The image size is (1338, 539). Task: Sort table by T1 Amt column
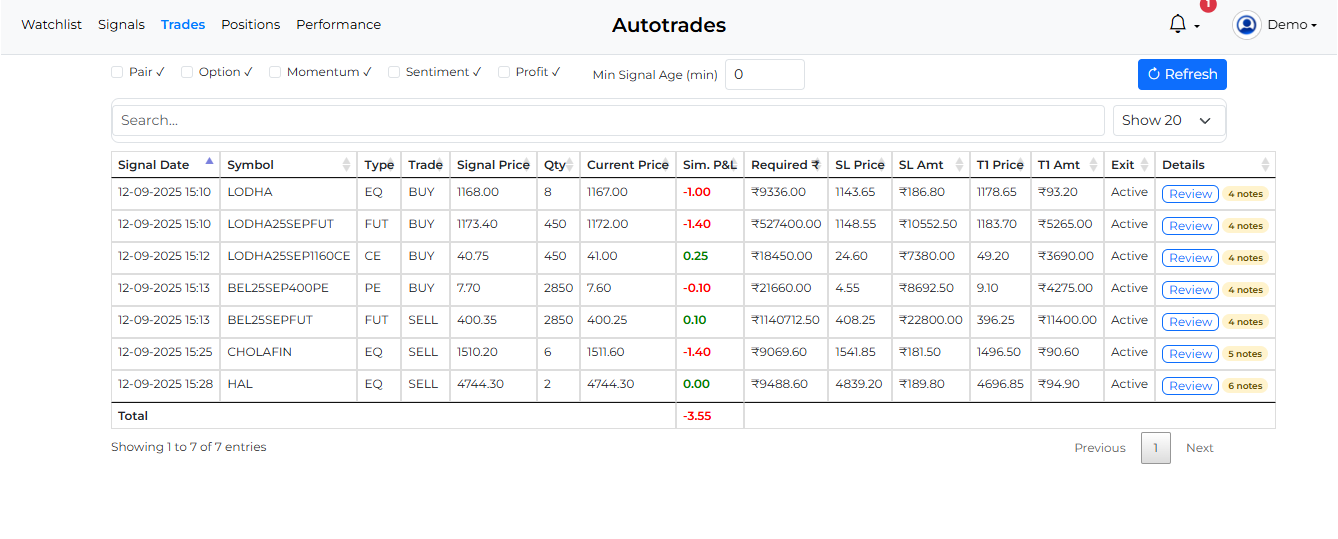pyautogui.click(x=1067, y=165)
